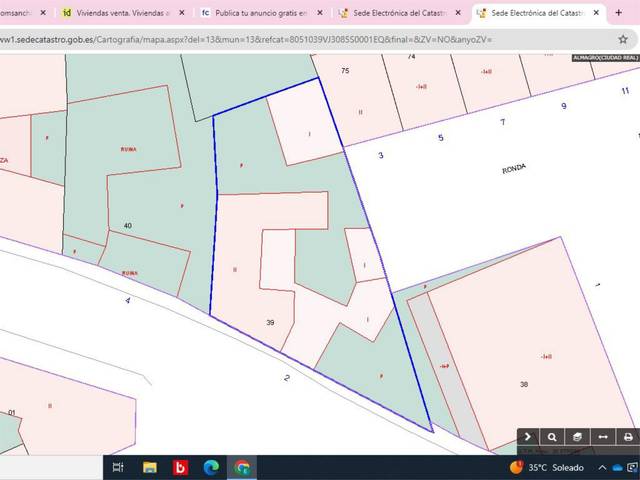640x480 pixels.
Task: Open the map layers tool
Action: 577,437
